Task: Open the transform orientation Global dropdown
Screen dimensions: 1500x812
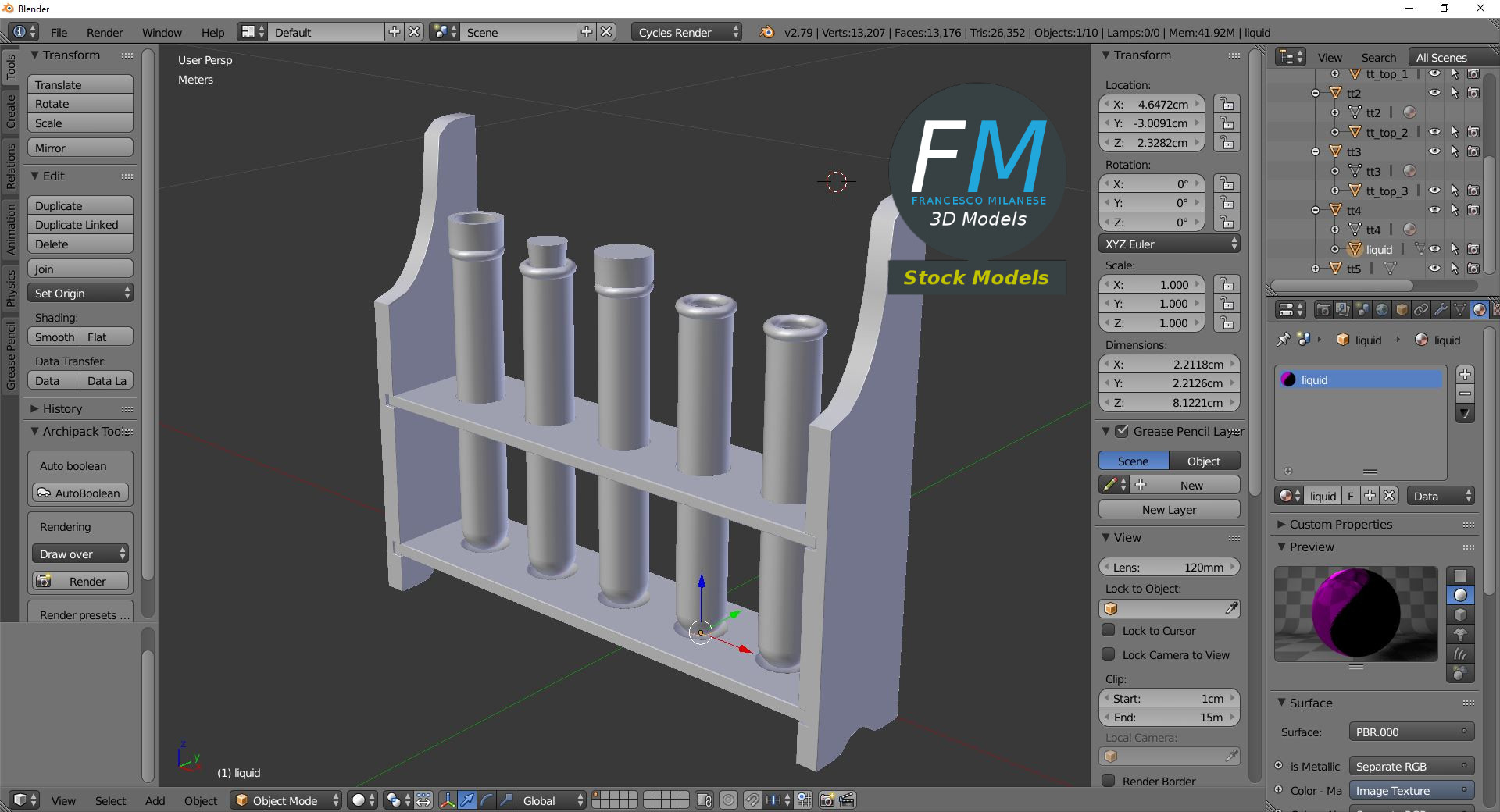Action: (x=551, y=800)
